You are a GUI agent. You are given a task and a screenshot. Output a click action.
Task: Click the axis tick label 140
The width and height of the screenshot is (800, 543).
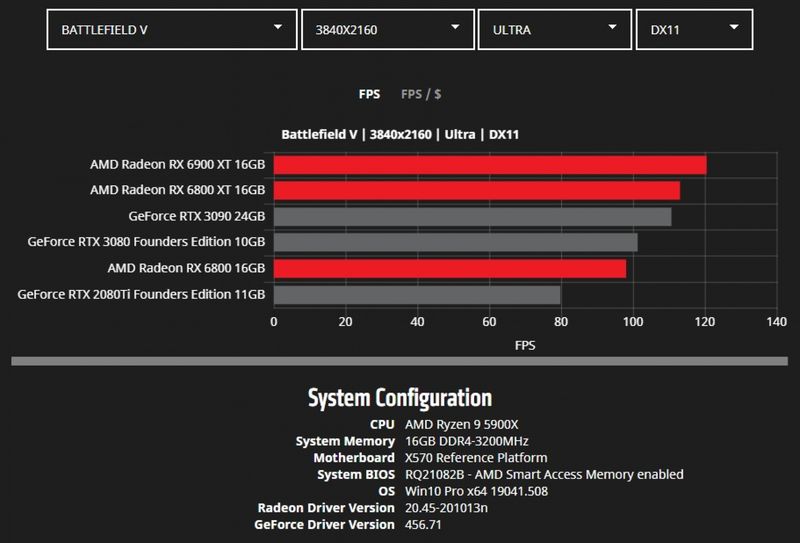pos(777,322)
